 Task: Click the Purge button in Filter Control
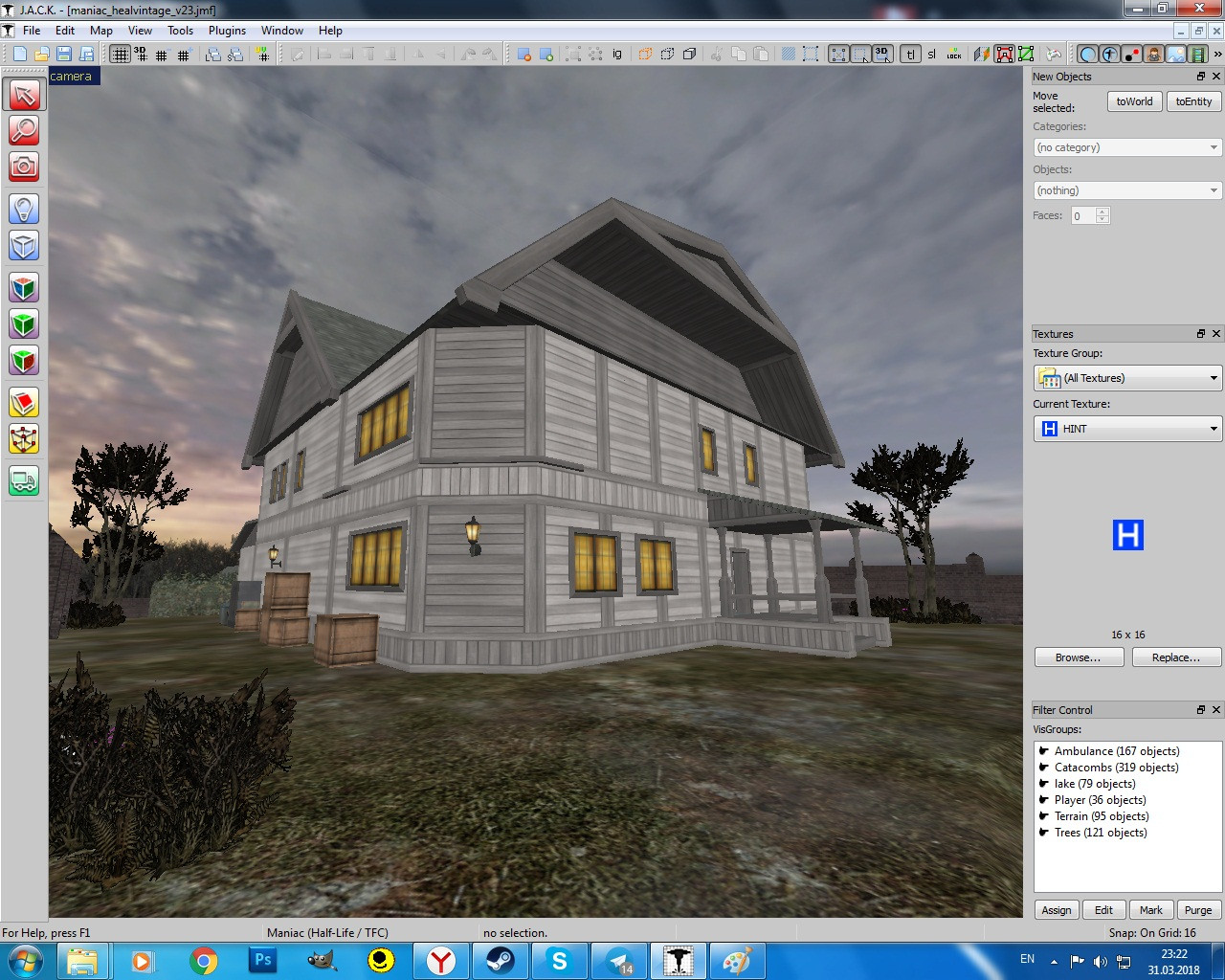pyautogui.click(x=1198, y=910)
